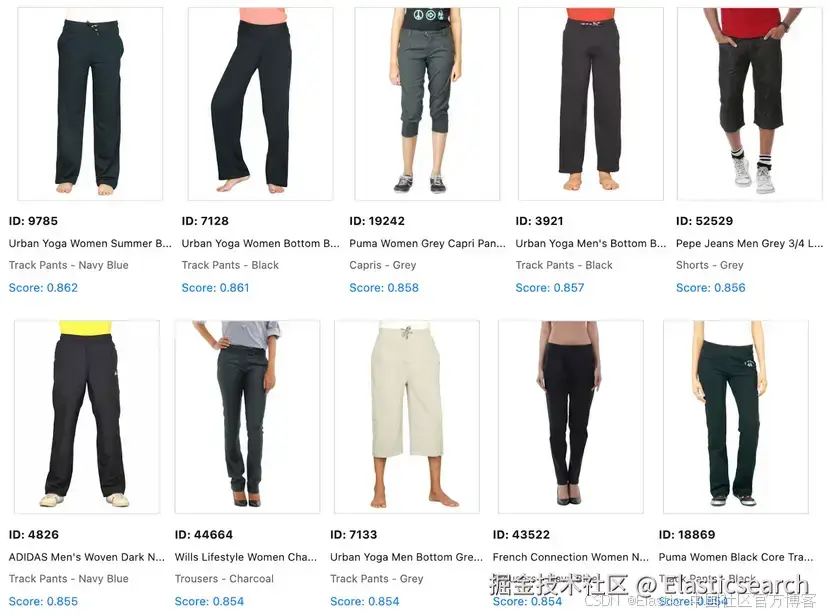
Task: Open the Puma Women Black Core track pants image
Action: pos(736,416)
